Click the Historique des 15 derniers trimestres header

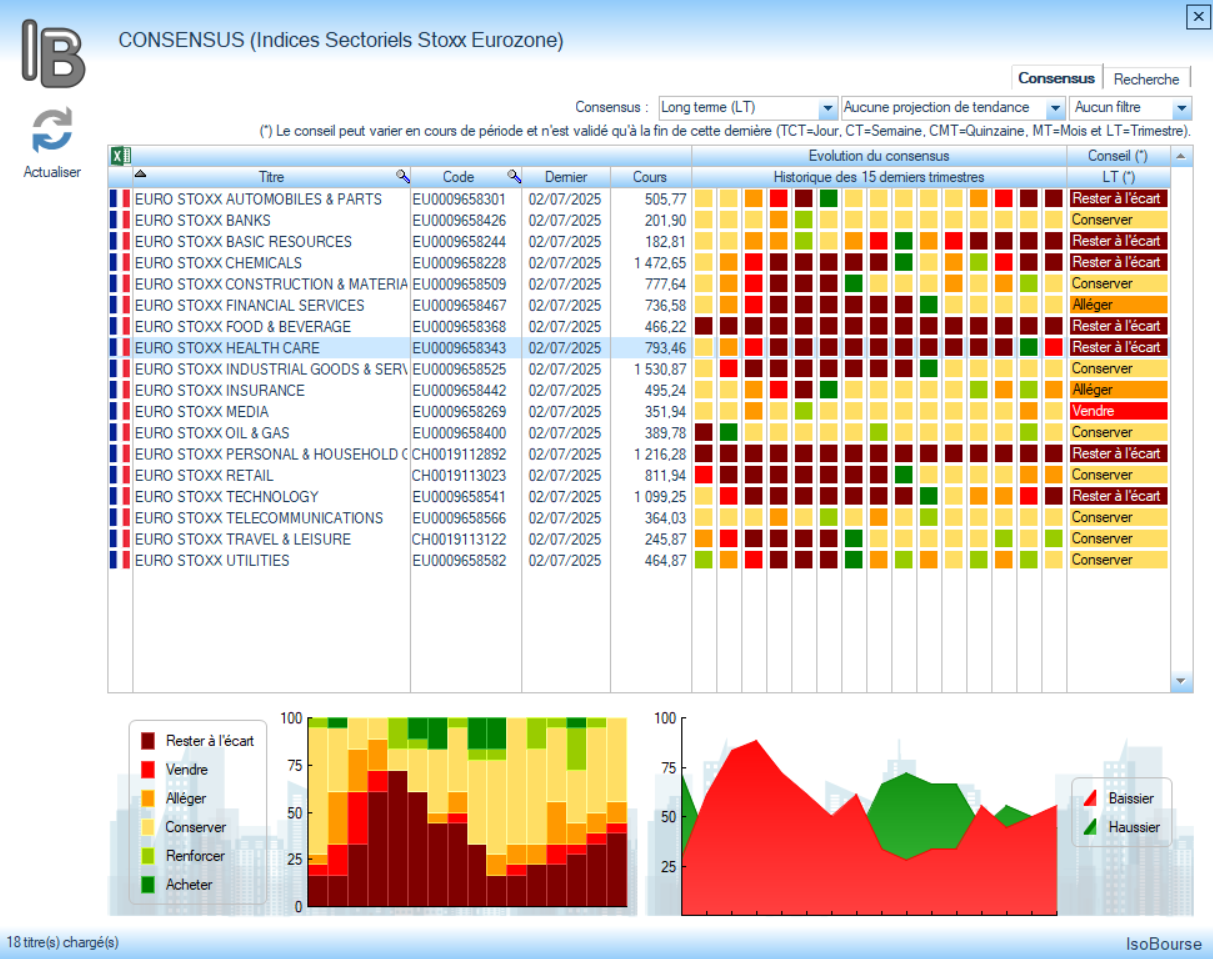(x=879, y=177)
